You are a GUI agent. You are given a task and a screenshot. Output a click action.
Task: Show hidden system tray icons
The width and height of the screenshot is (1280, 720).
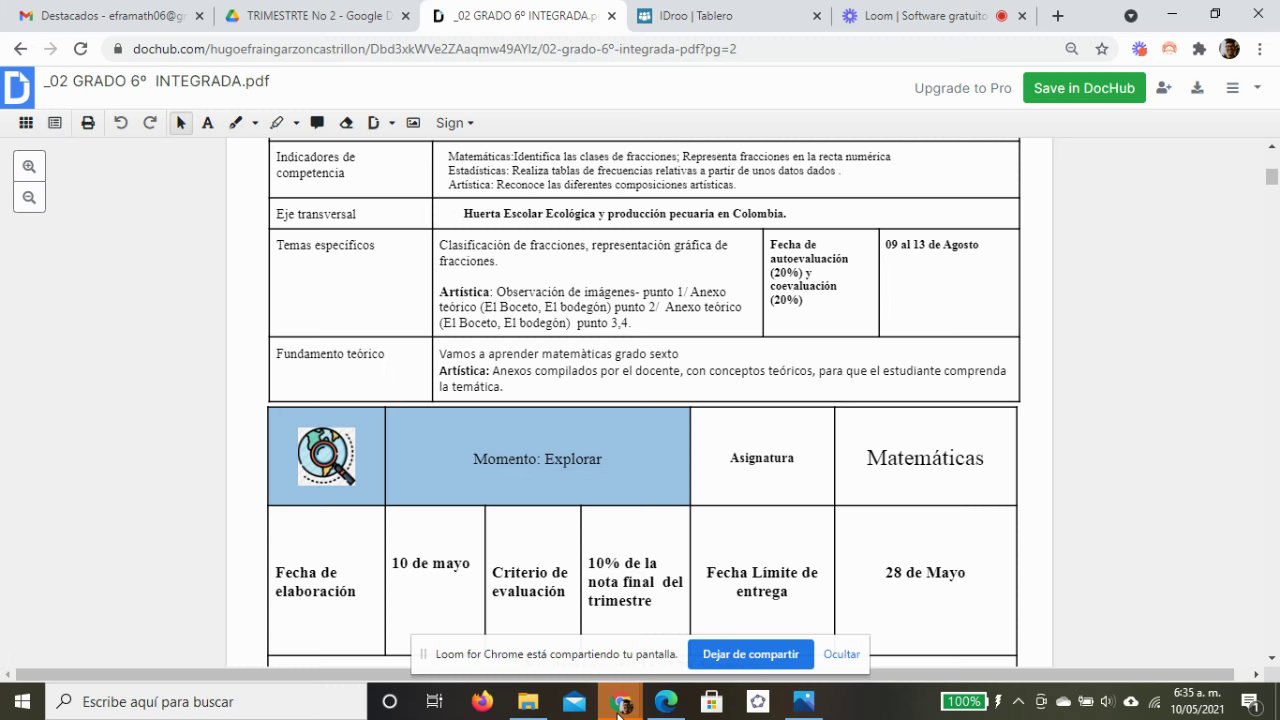tap(1018, 702)
